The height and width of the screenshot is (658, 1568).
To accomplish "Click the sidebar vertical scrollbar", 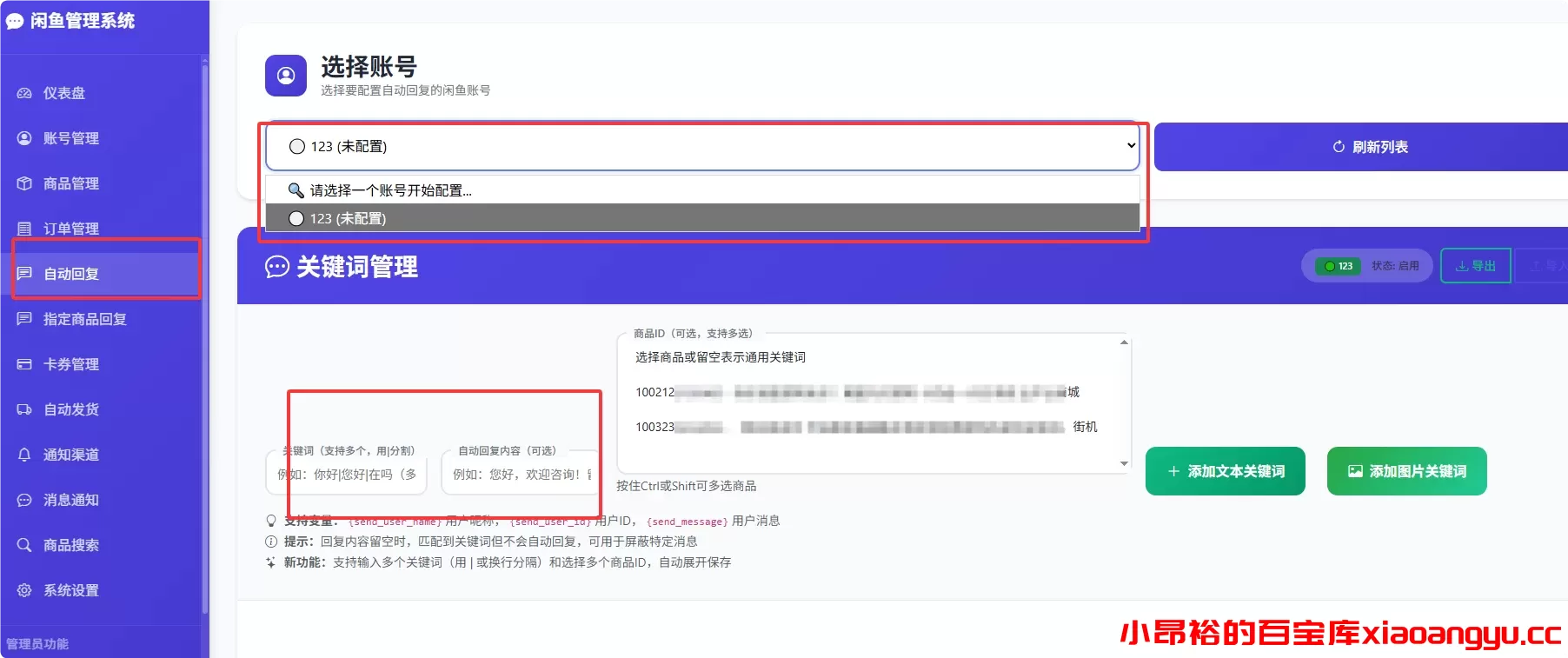I will pyautogui.click(x=204, y=339).
